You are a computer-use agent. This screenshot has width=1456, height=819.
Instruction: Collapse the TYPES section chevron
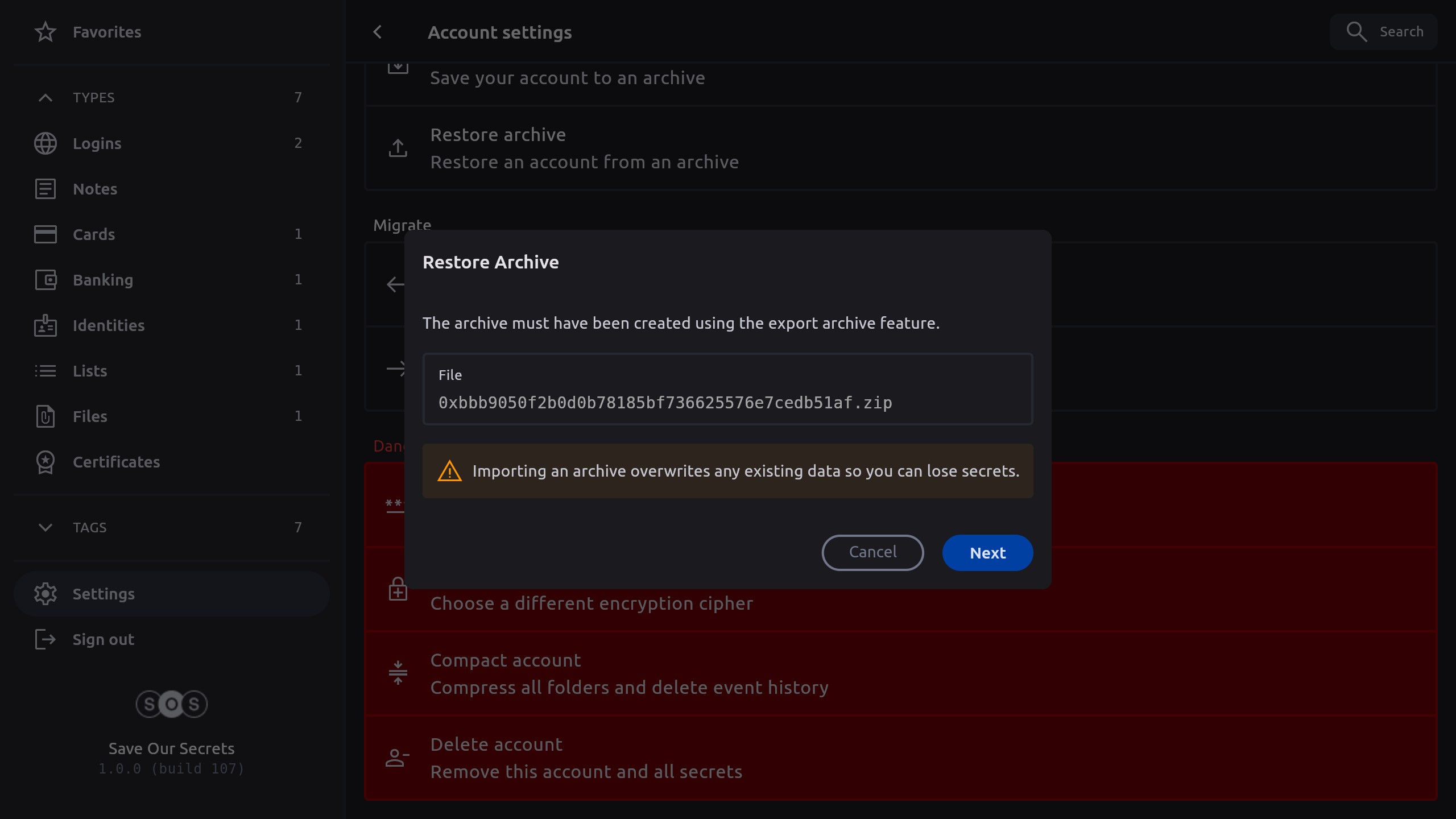point(45,98)
